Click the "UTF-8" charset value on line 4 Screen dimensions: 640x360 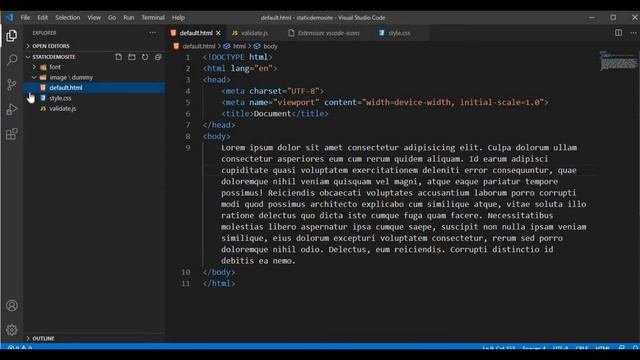coord(303,91)
